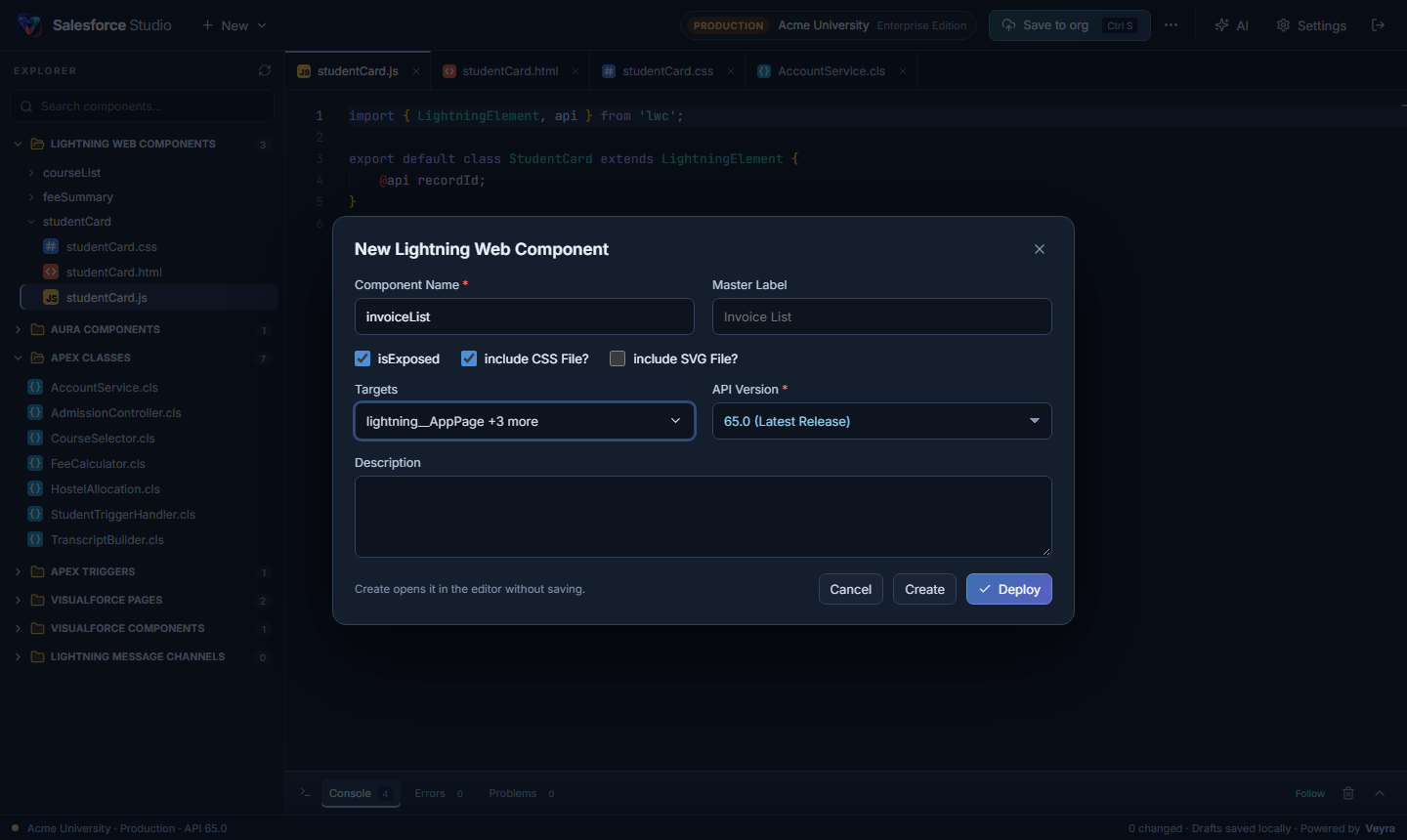The width and height of the screenshot is (1407, 840).
Task: Click the Create button
Action: (924, 589)
